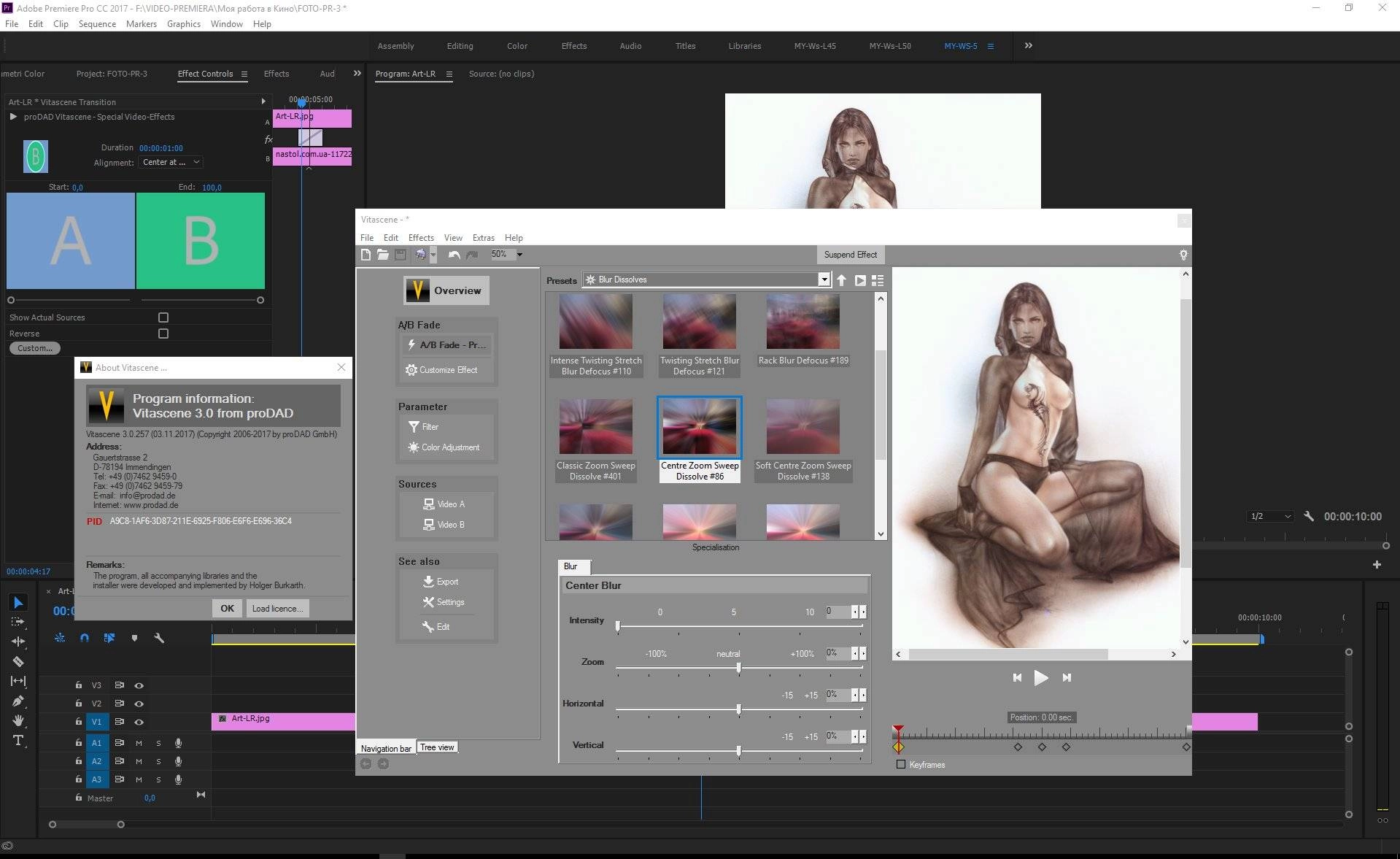Click the Overview button in Vitascene
This screenshot has height=859, width=1400.
[x=446, y=290]
